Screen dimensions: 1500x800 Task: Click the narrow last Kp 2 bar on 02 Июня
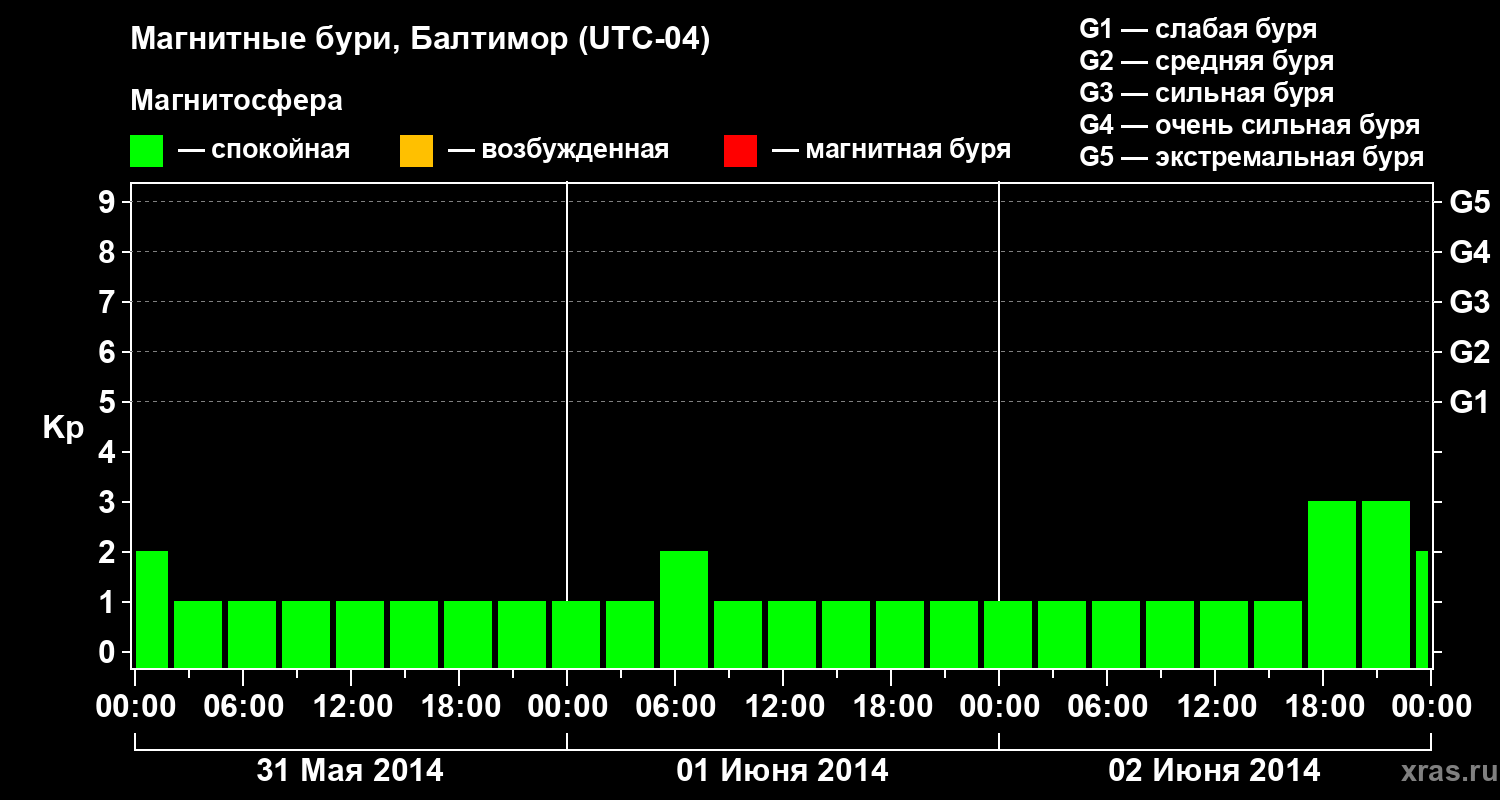pos(1422,609)
